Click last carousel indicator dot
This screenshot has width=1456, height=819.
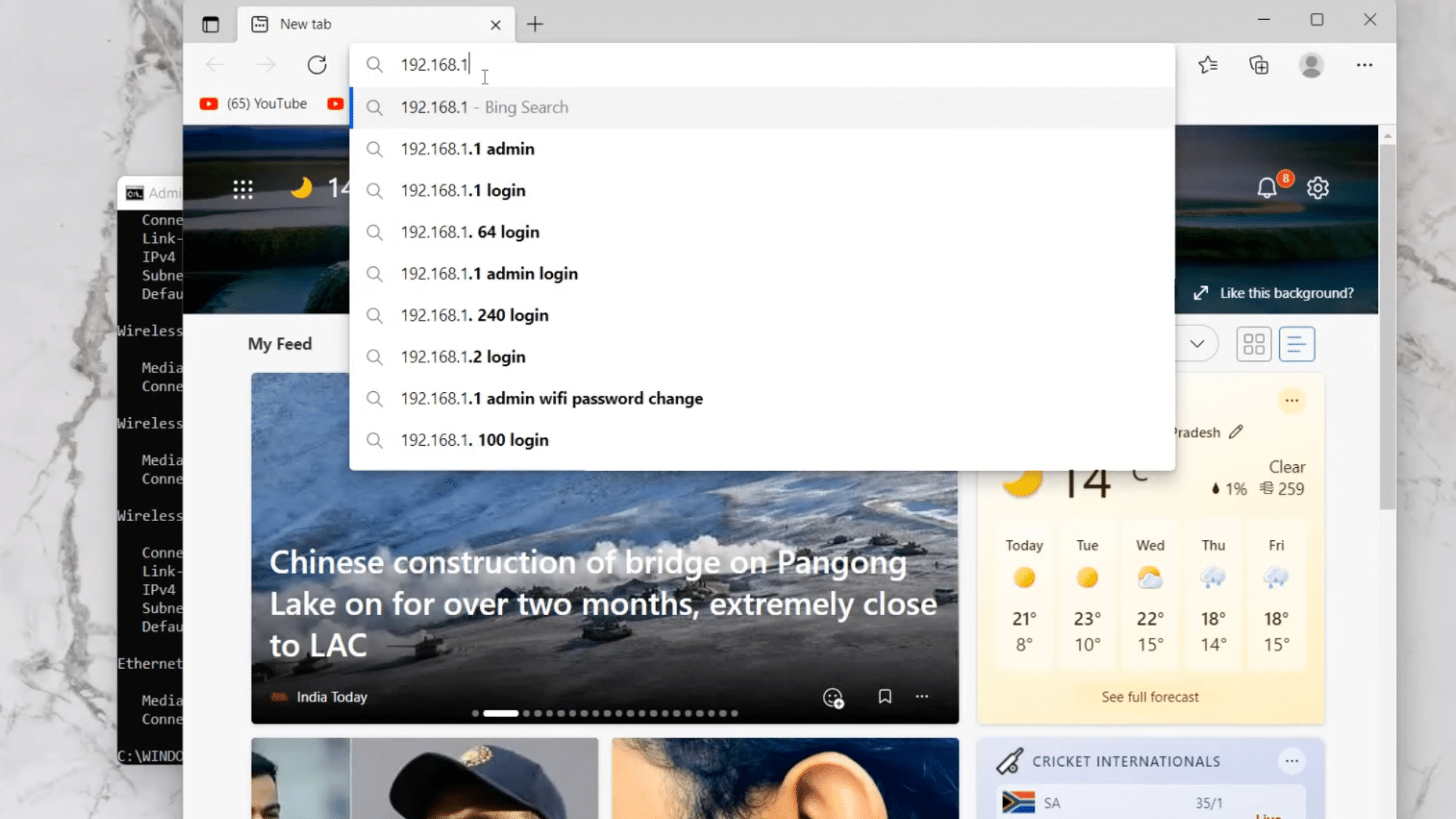coord(734,714)
